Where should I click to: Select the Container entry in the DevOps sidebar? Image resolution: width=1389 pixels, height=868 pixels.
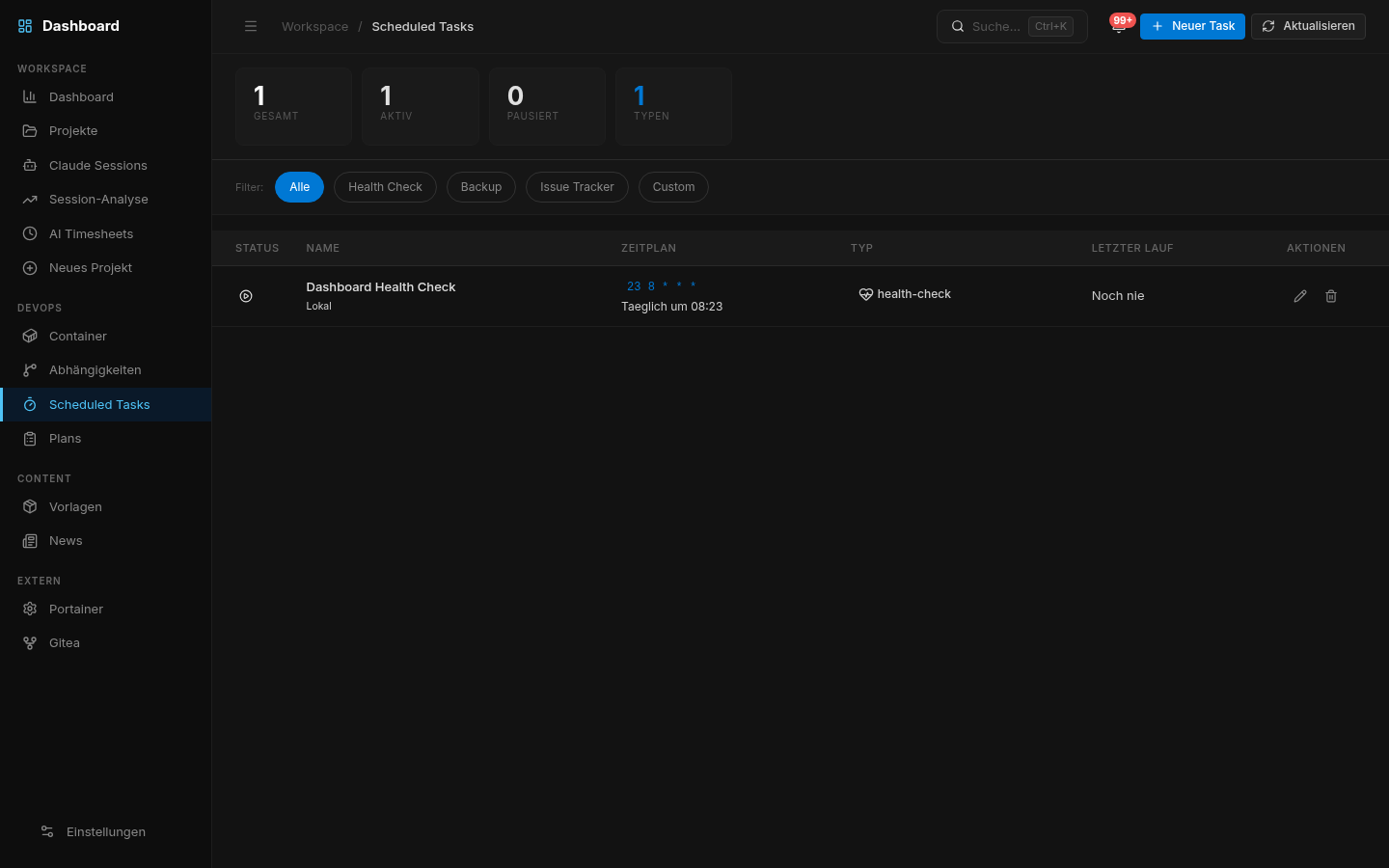click(77, 336)
